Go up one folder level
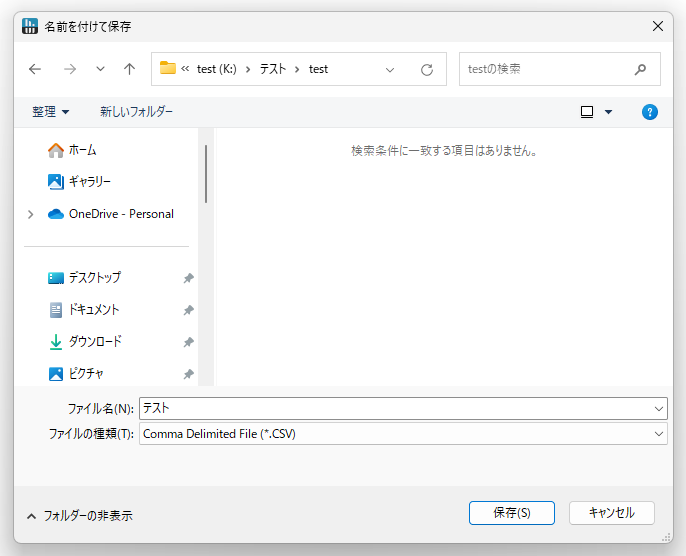The width and height of the screenshot is (686, 556). click(x=129, y=69)
